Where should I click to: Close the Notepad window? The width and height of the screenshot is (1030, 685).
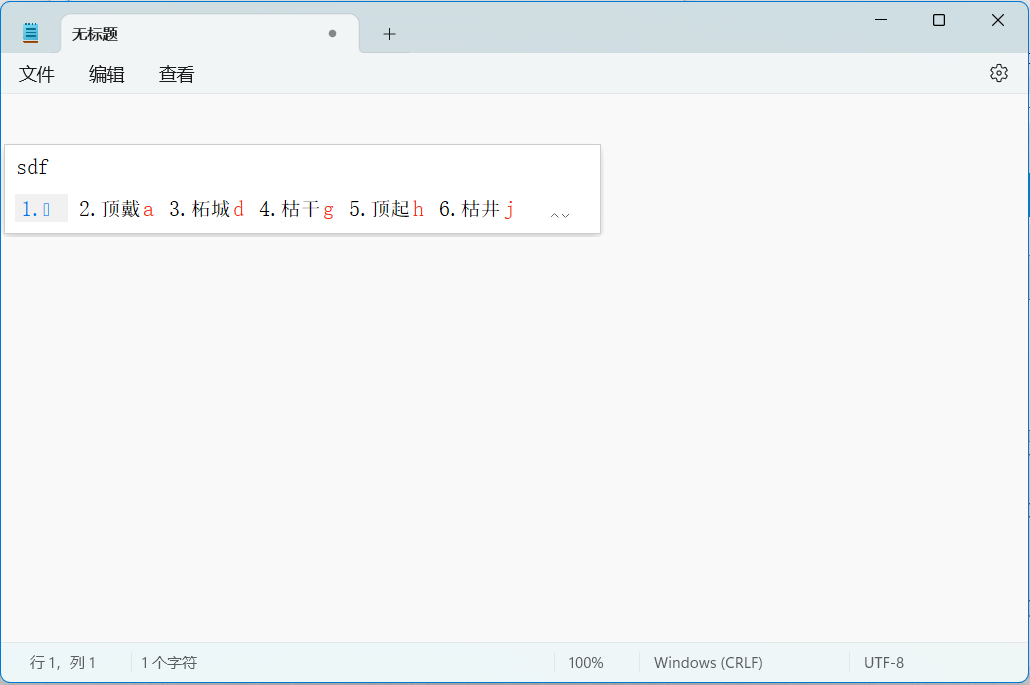pos(997,20)
